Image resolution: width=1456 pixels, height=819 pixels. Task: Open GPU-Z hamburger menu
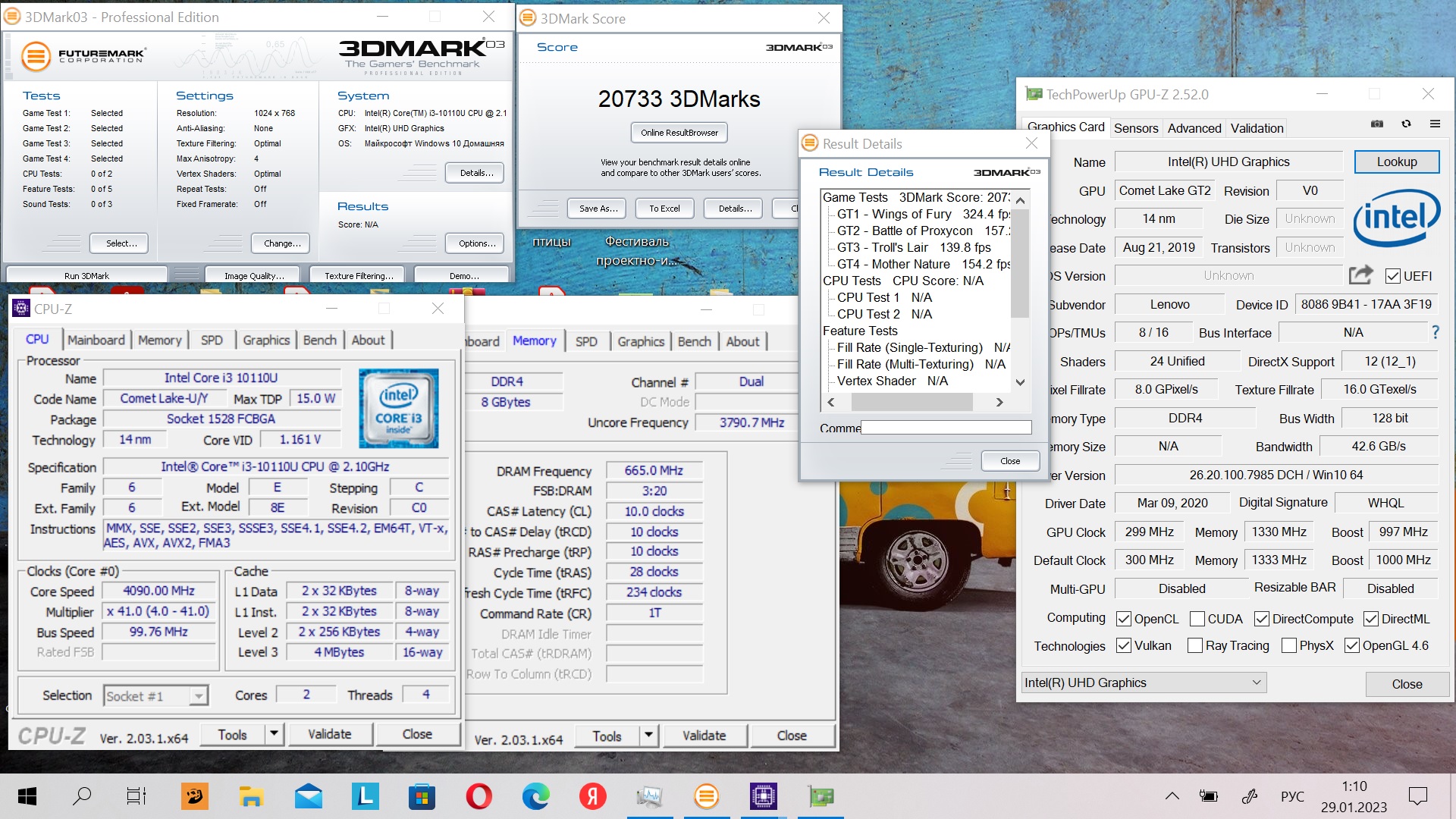click(x=1435, y=124)
